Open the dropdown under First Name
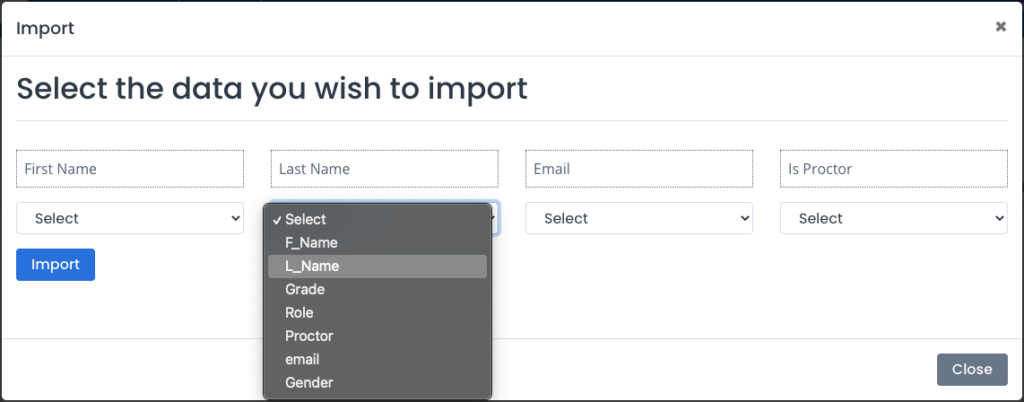 coord(130,218)
